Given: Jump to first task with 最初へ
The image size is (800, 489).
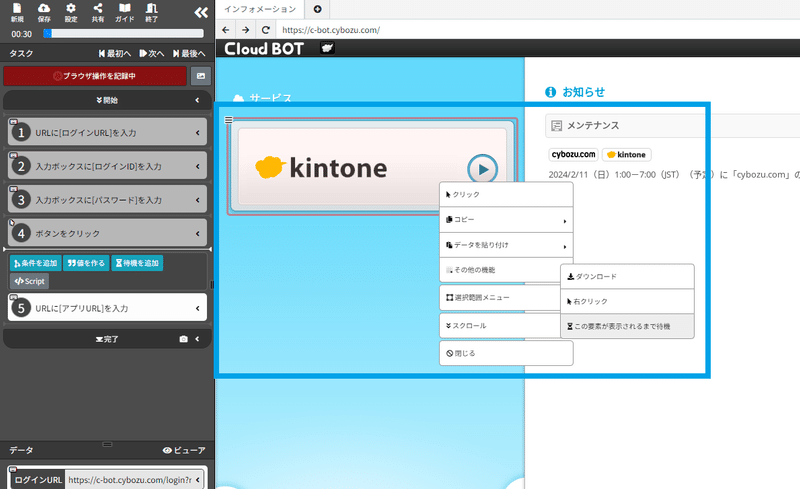Looking at the screenshot, I should click(x=115, y=53).
